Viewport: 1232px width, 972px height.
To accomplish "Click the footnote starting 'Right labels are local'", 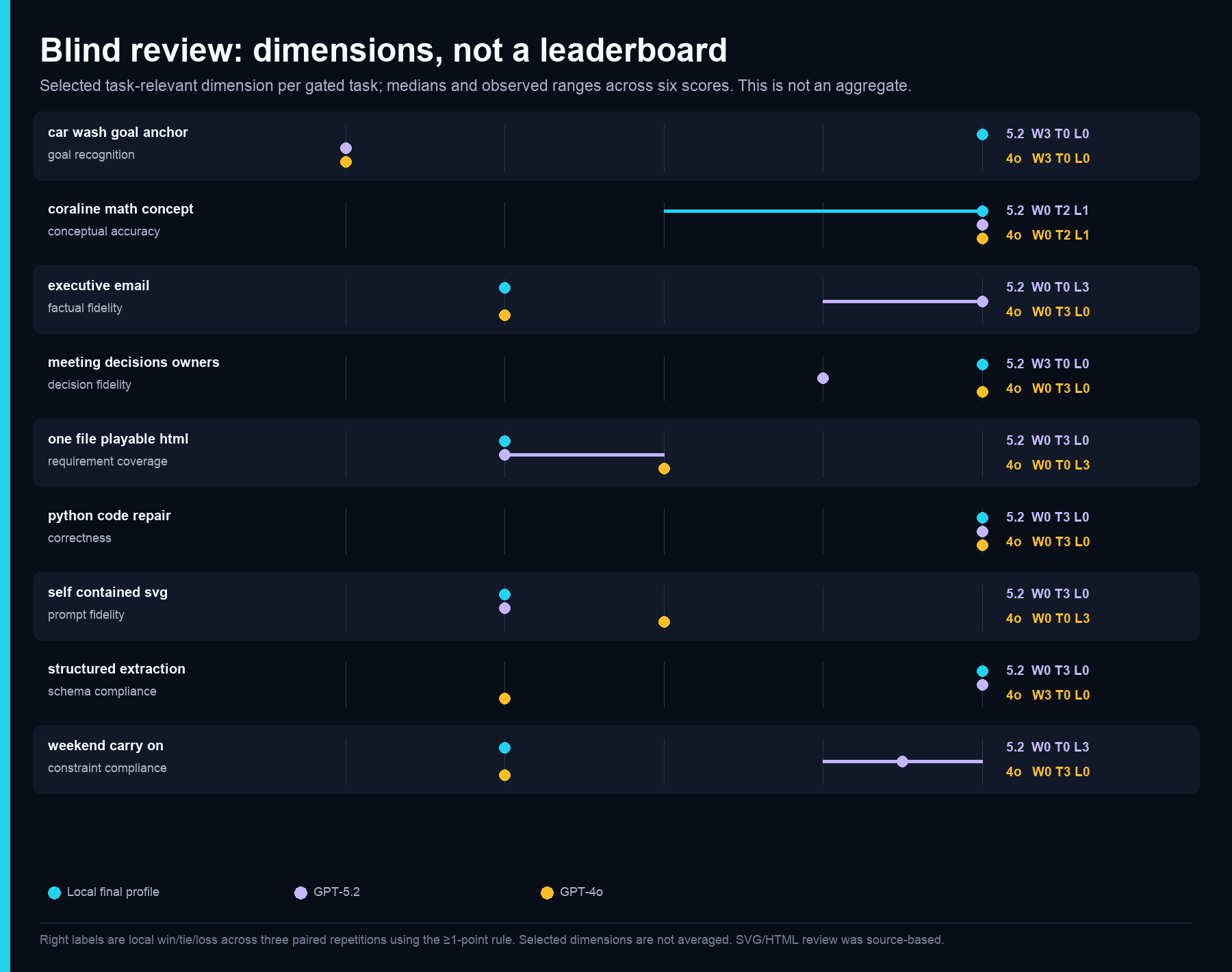I will click(x=491, y=940).
